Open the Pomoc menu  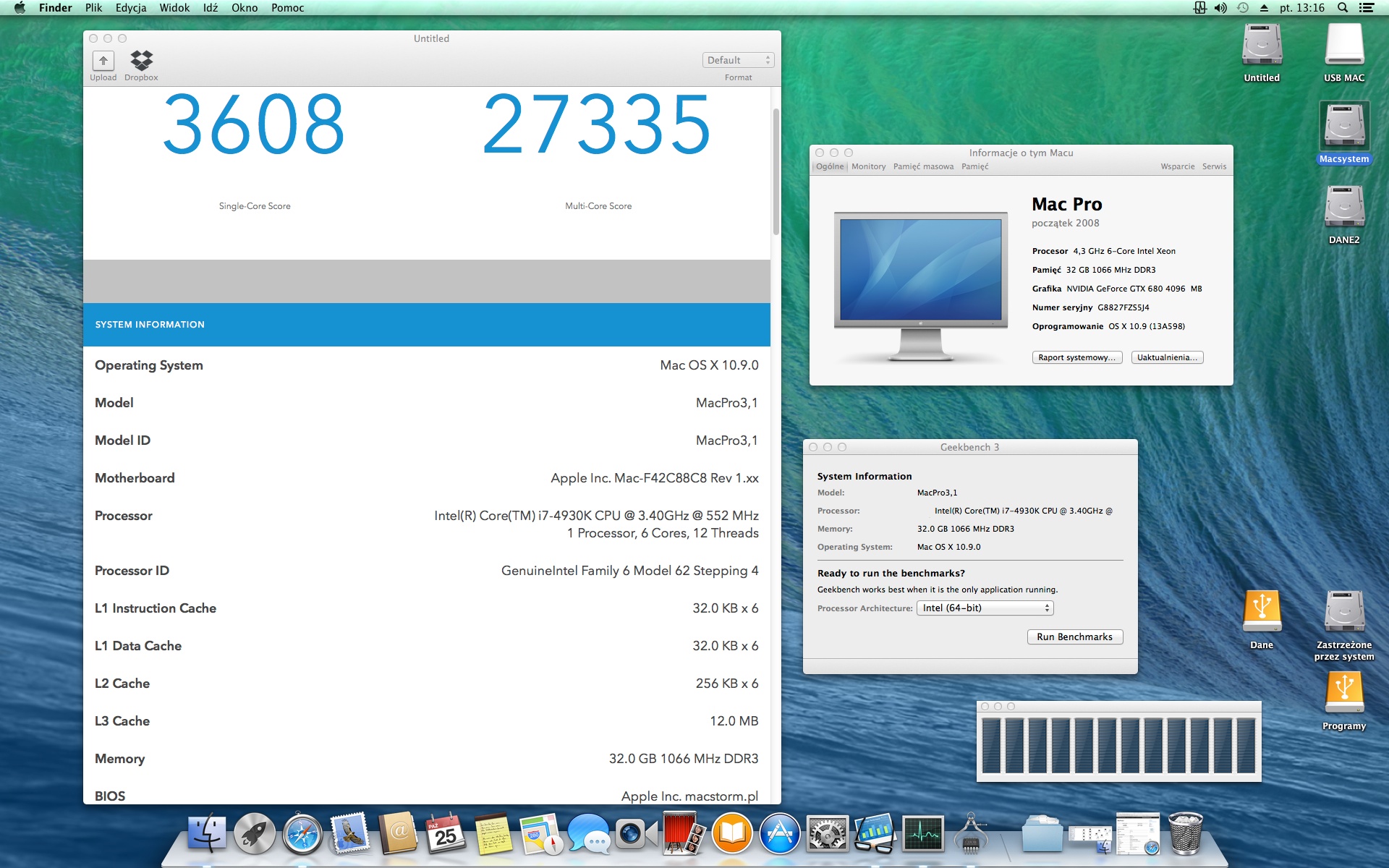pos(287,8)
